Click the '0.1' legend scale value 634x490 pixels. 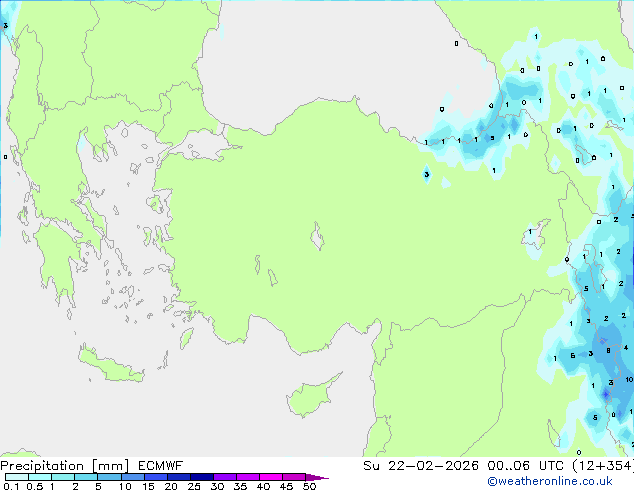[x=11, y=486]
